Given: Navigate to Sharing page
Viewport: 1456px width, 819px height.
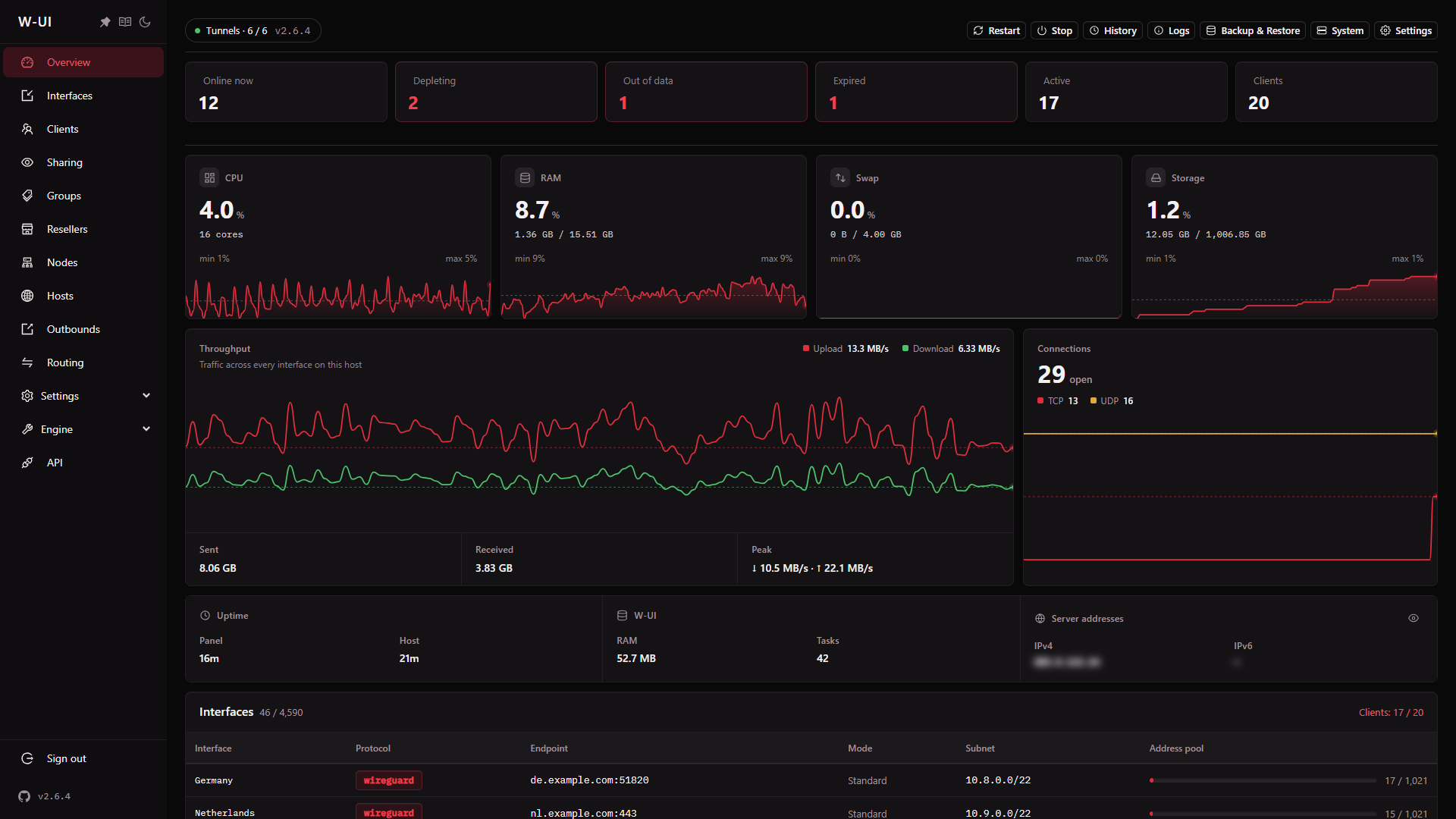Looking at the screenshot, I should (x=83, y=162).
